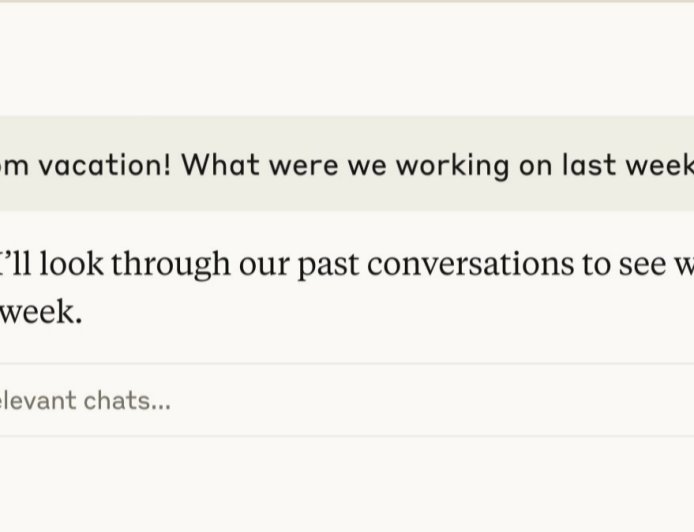Click the assistant reply's first line
694x532 pixels.
[x=340, y=263]
